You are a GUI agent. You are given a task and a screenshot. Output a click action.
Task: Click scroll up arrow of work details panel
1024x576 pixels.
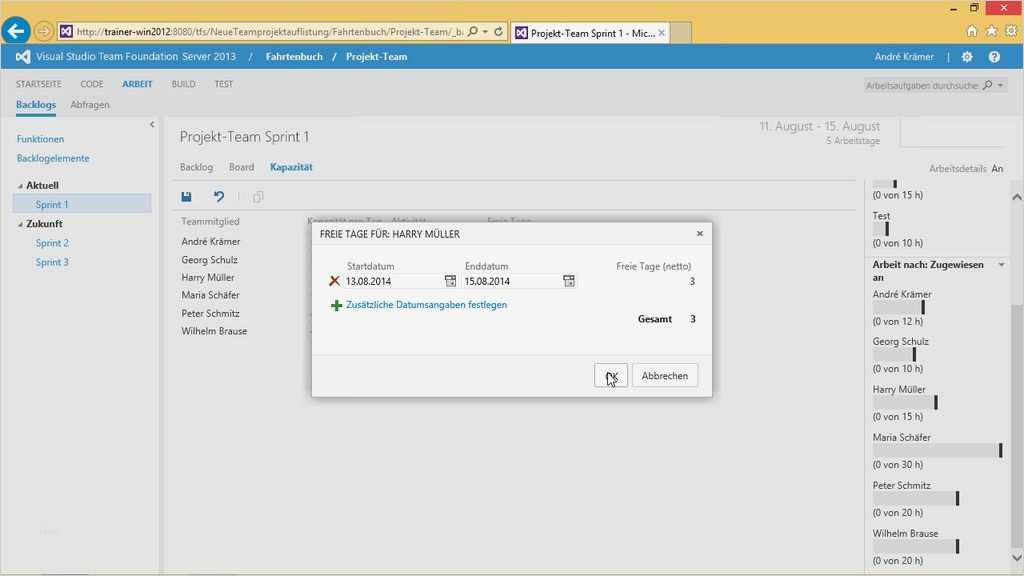[x=1017, y=197]
